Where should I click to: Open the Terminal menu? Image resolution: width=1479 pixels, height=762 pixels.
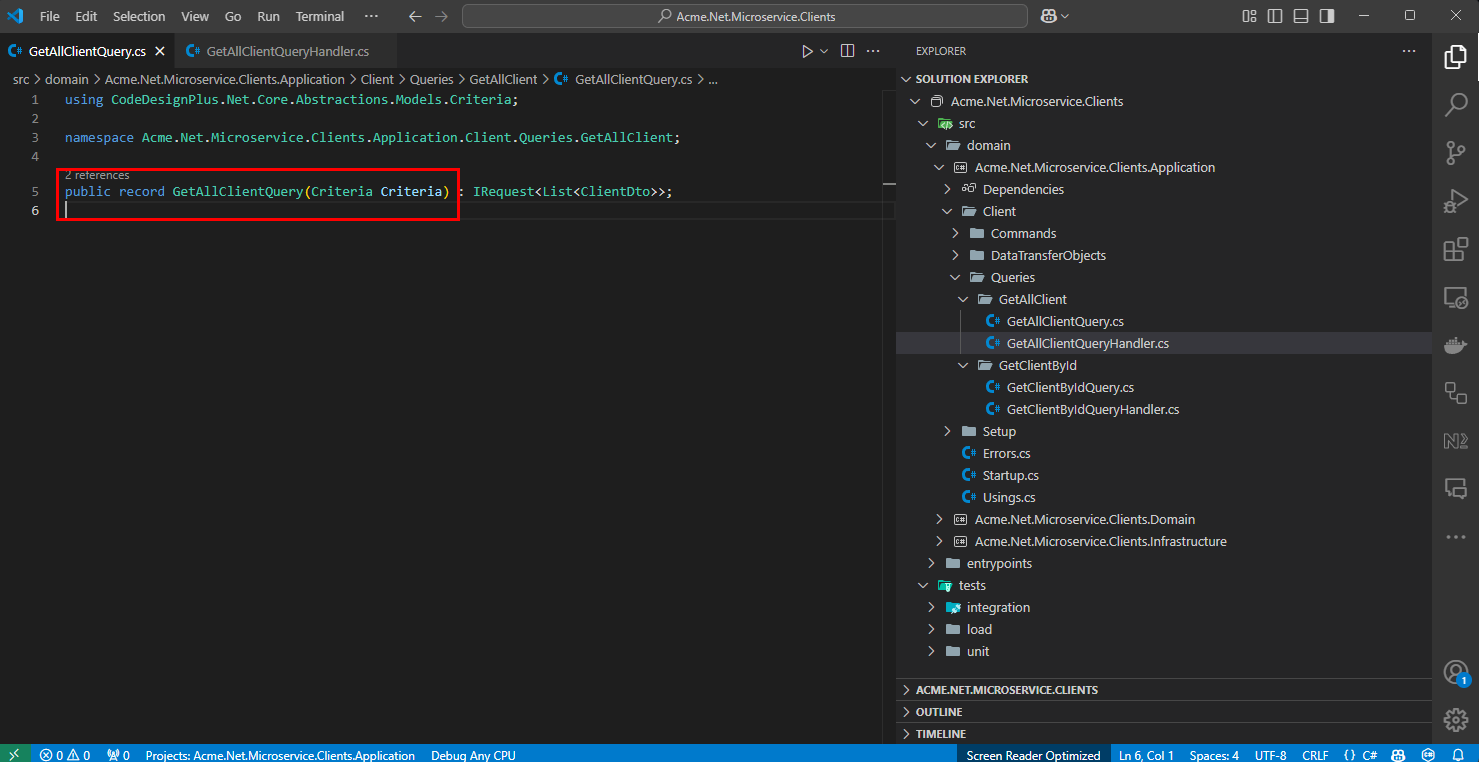(x=320, y=16)
